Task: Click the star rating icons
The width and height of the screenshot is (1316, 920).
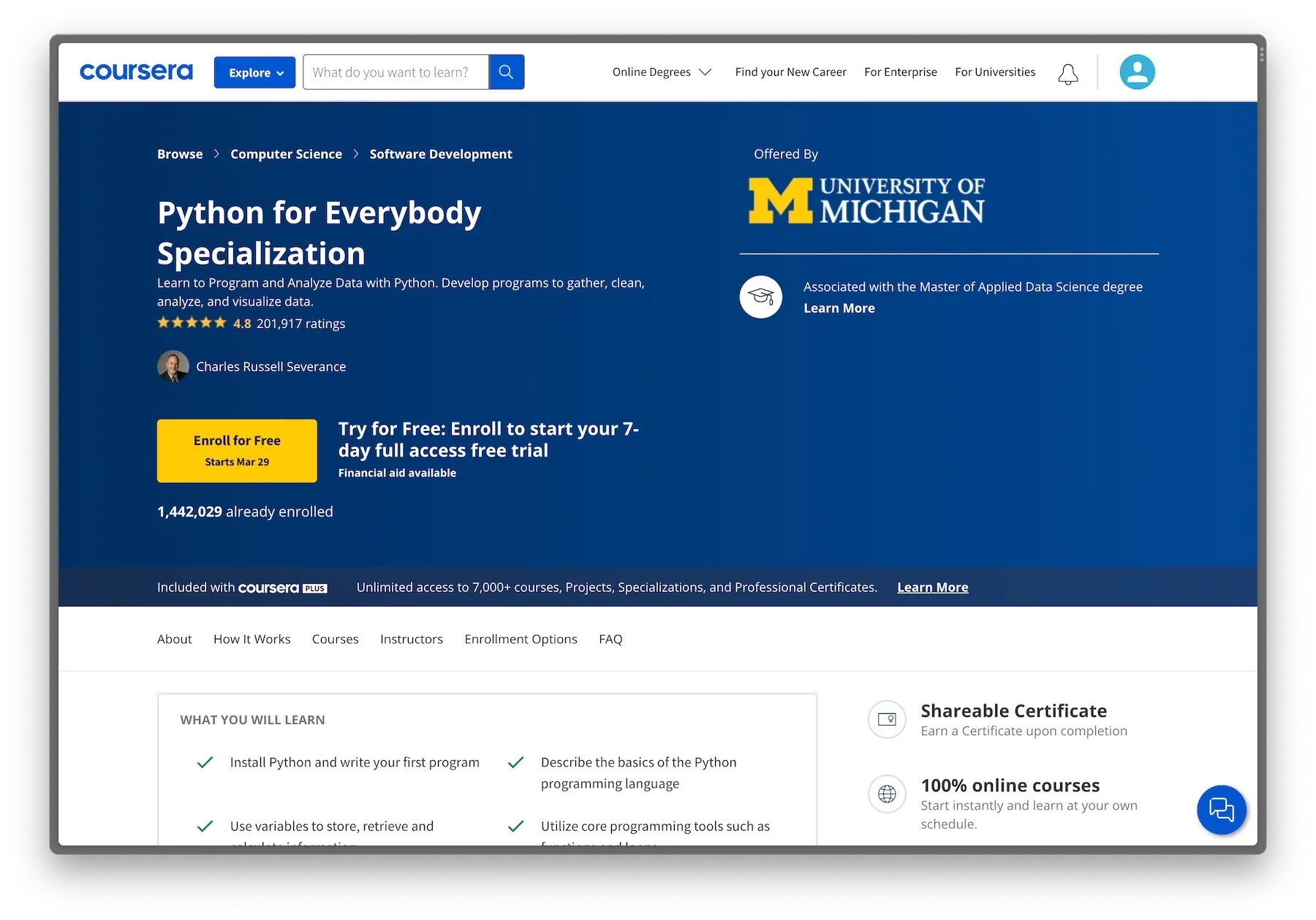Action: (x=192, y=323)
